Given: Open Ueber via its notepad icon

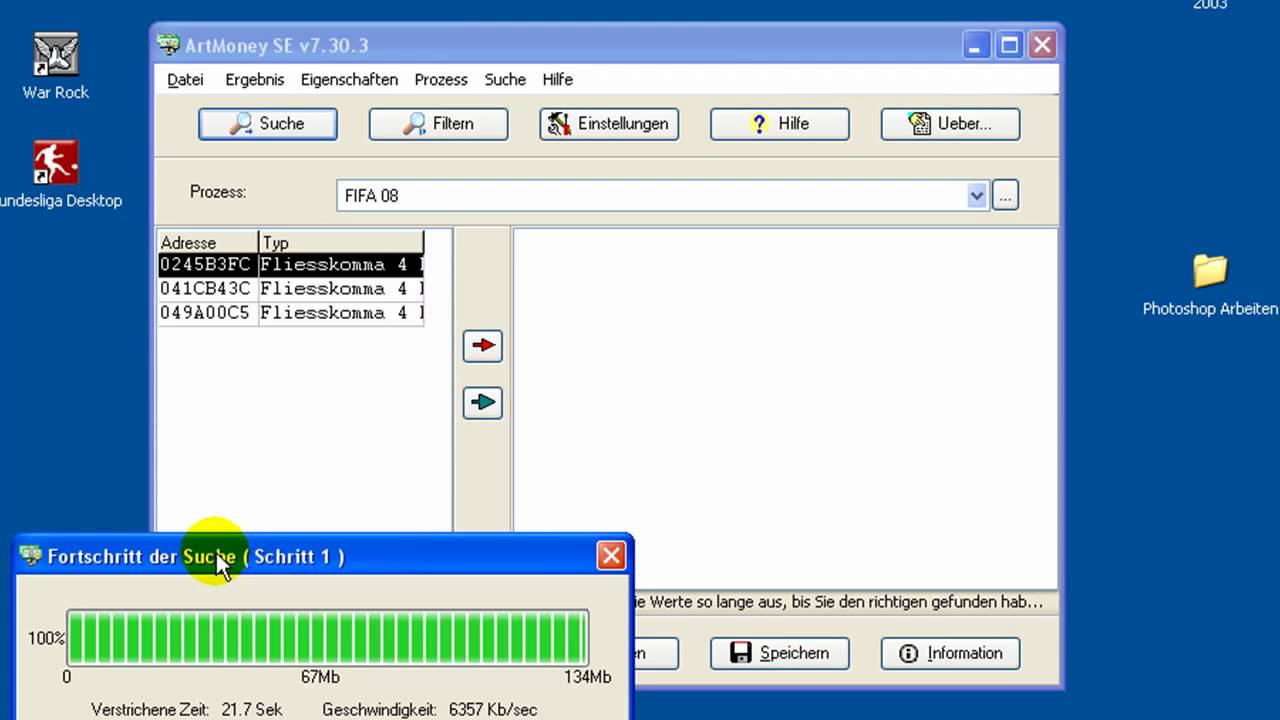Looking at the screenshot, I should tap(921, 123).
